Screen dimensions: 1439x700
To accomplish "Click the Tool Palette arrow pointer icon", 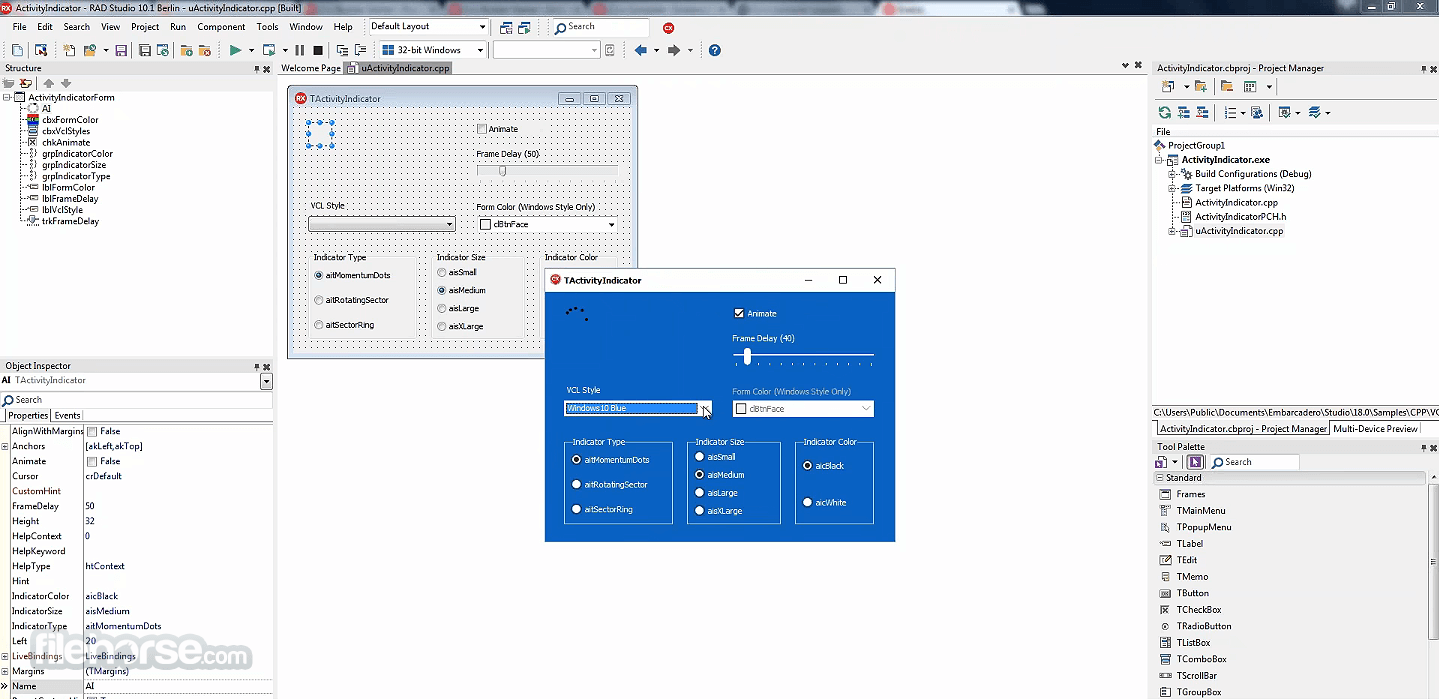I will tap(1194, 462).
